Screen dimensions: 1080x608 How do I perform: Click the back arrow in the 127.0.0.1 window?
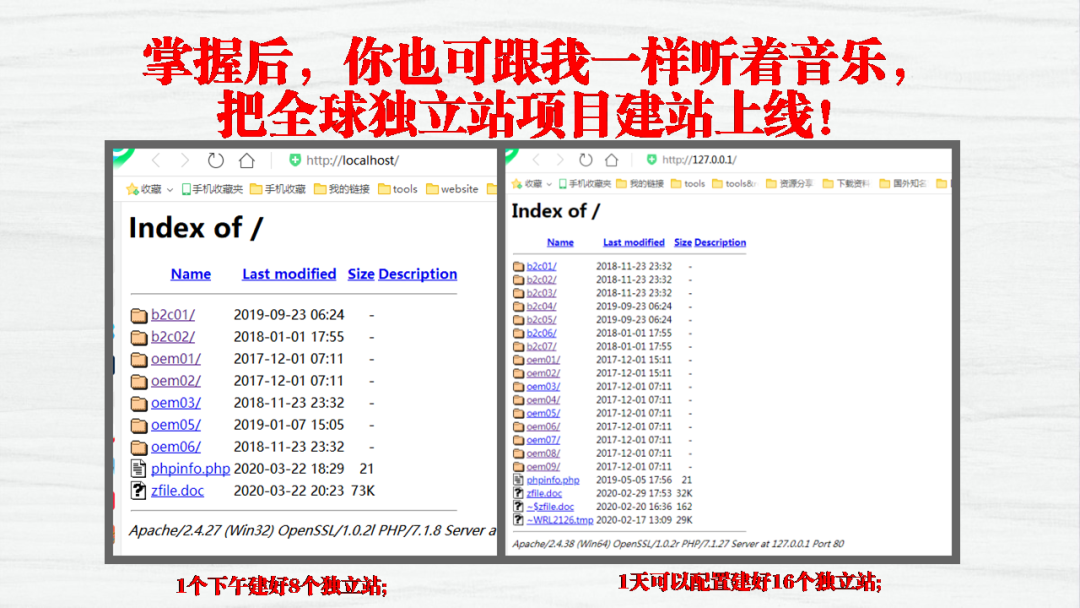coord(535,158)
